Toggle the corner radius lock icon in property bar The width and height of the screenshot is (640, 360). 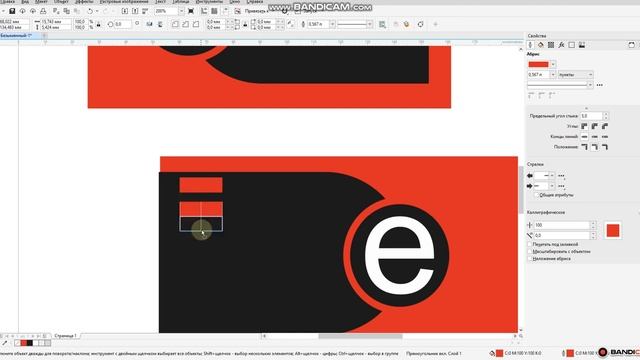coord(245,24)
